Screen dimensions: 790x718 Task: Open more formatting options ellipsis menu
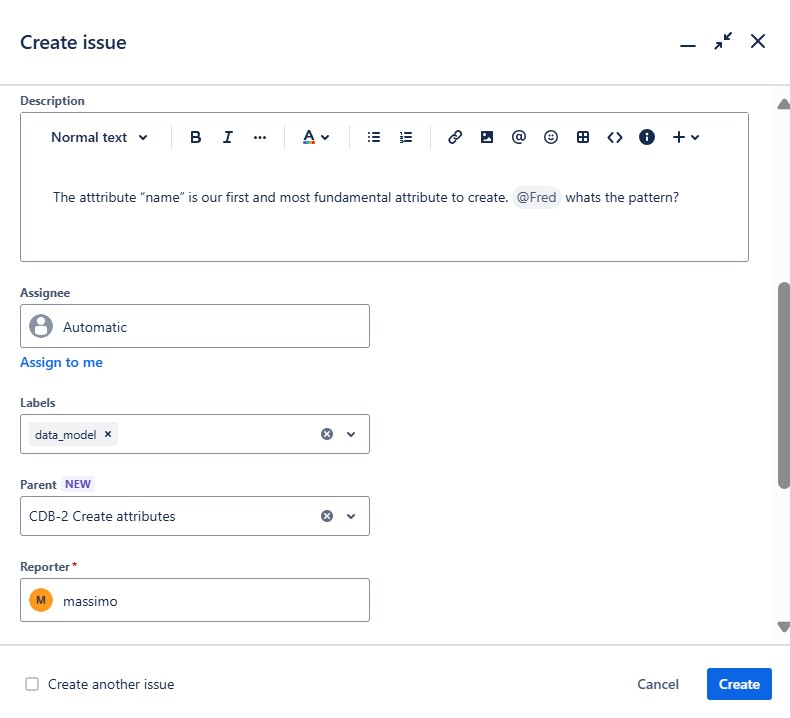(260, 137)
